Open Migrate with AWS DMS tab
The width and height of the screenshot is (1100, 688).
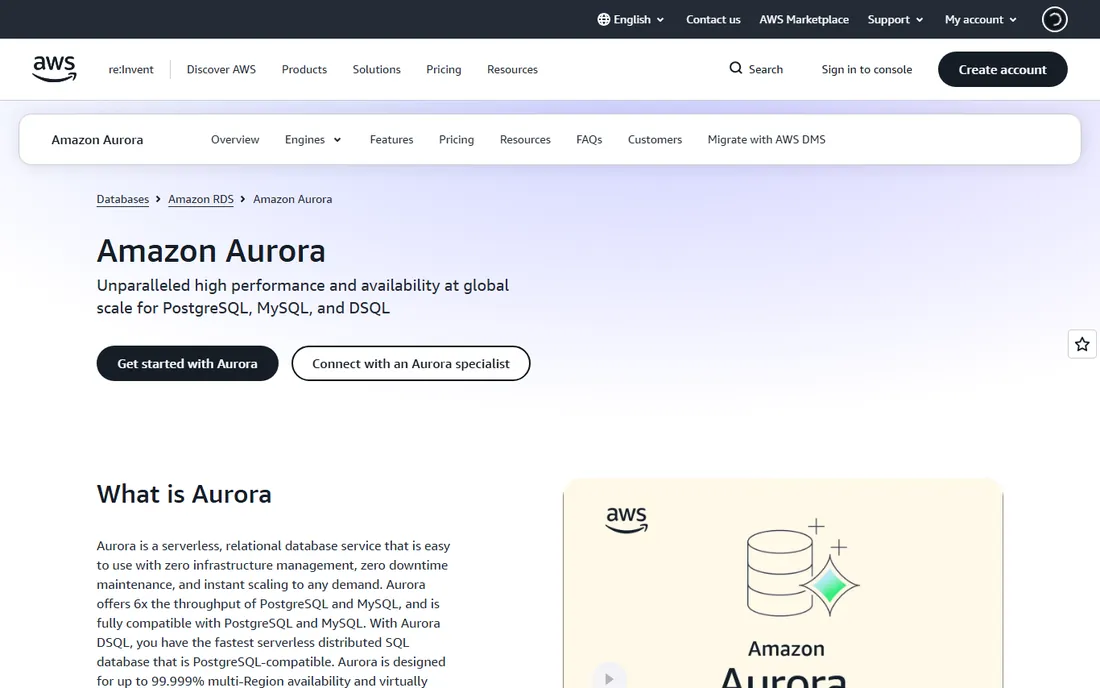[x=766, y=140]
